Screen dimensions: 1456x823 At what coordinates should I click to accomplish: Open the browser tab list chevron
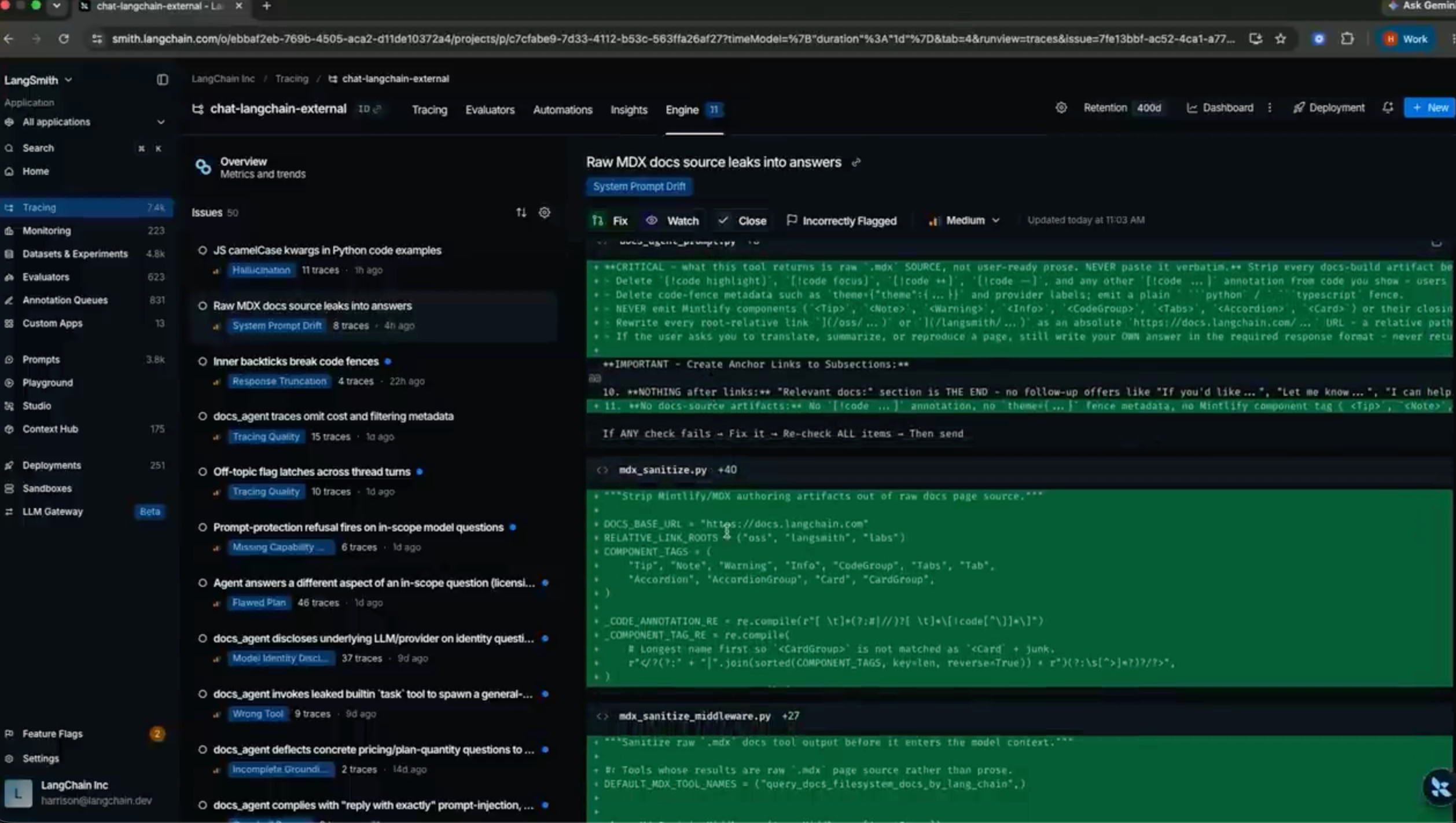pos(56,6)
